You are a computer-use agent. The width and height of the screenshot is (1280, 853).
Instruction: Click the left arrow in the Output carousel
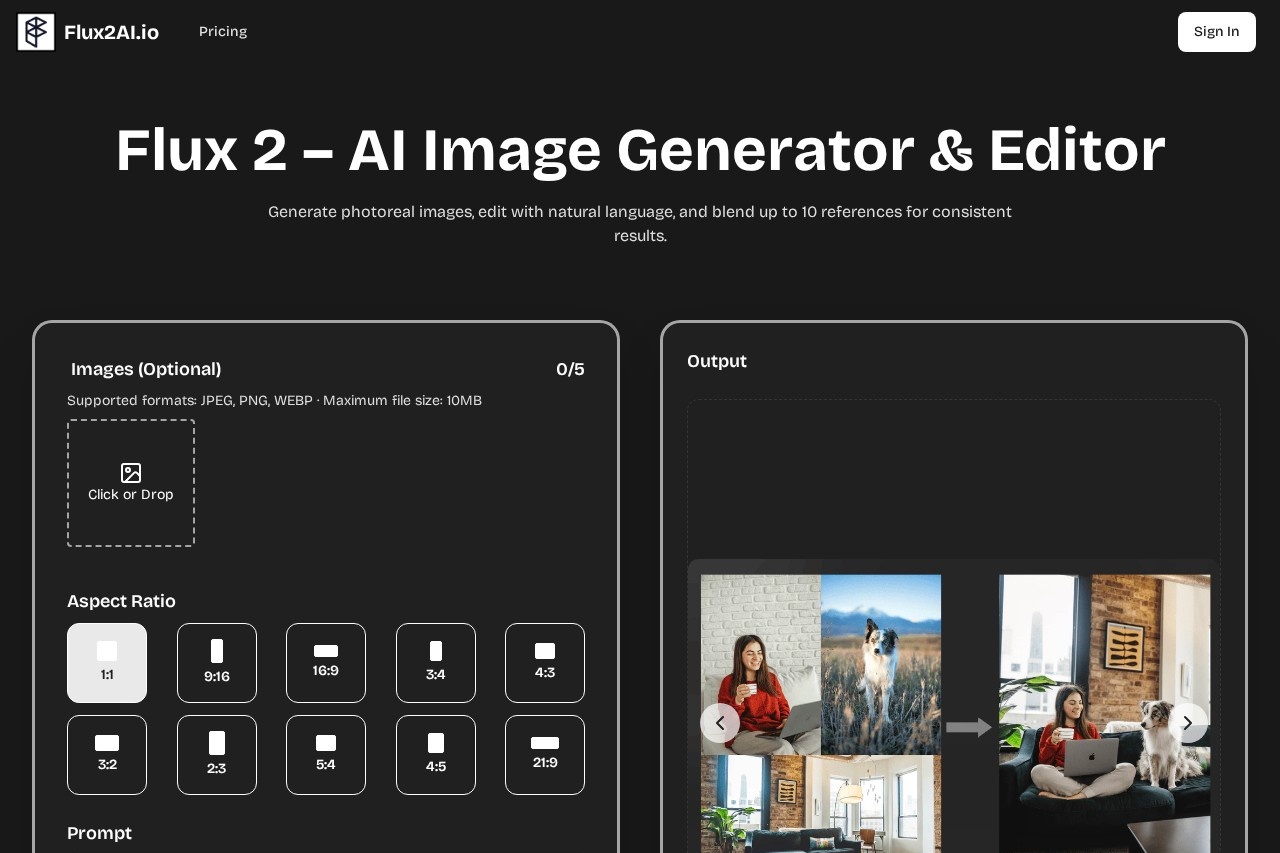click(x=720, y=722)
